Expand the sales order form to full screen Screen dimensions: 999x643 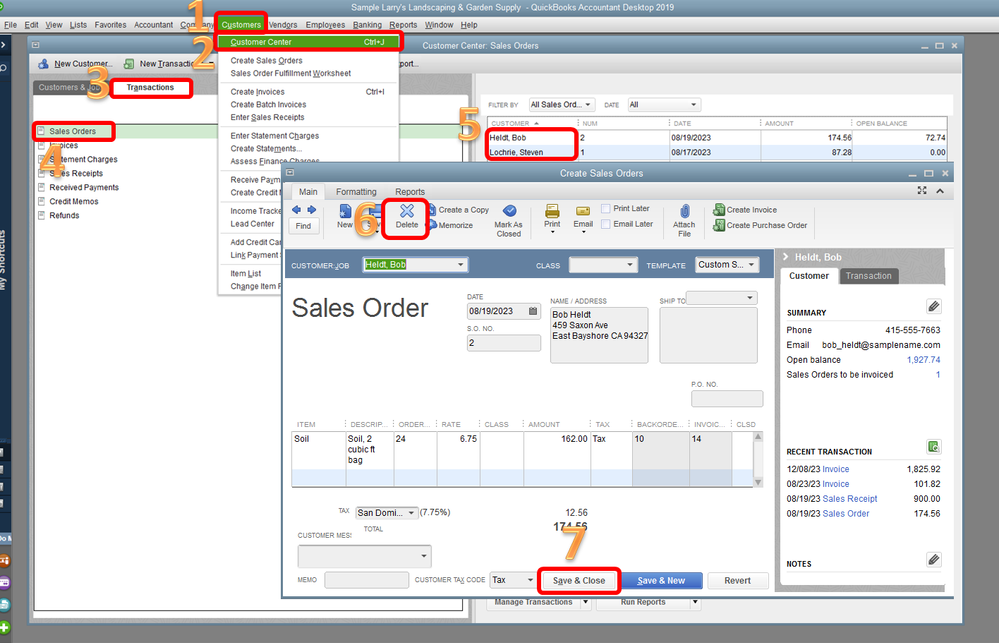(922, 191)
